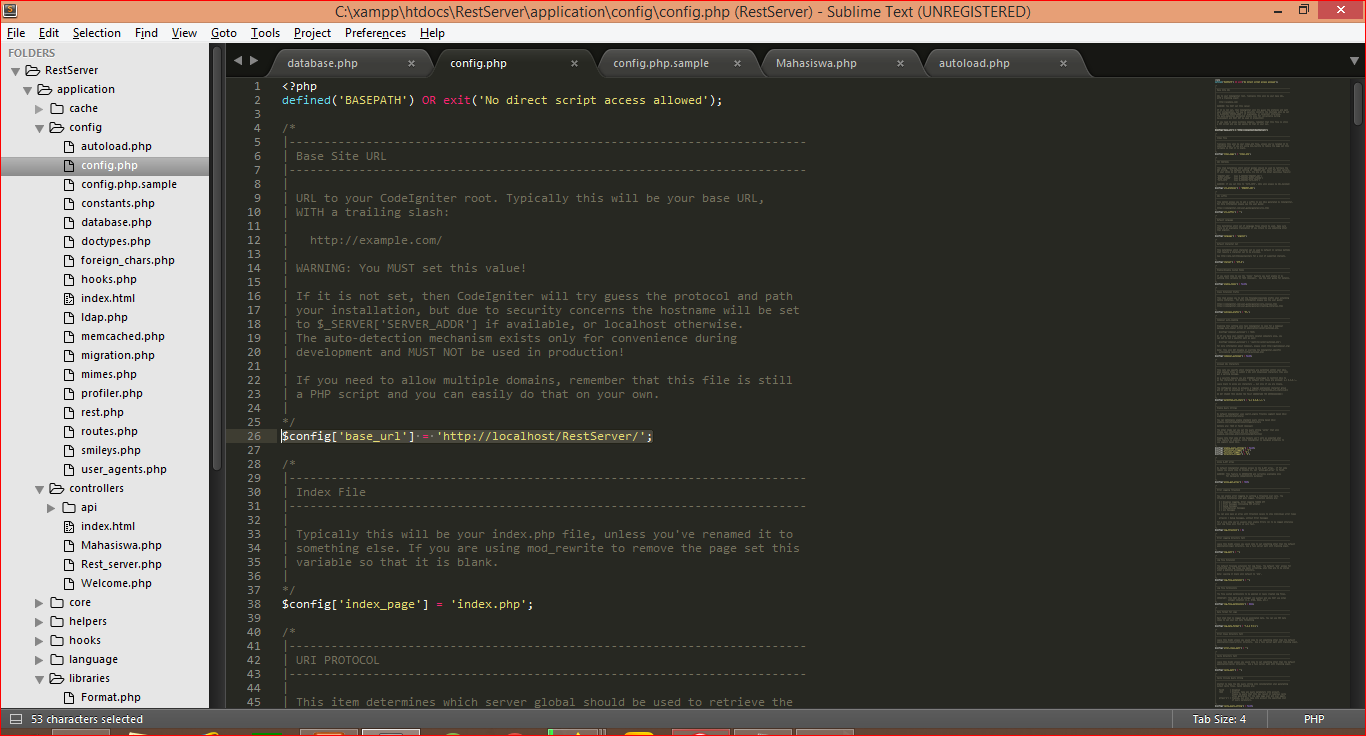Close the autoload.php tab
The height and width of the screenshot is (736, 1366).
pyautogui.click(x=1064, y=63)
